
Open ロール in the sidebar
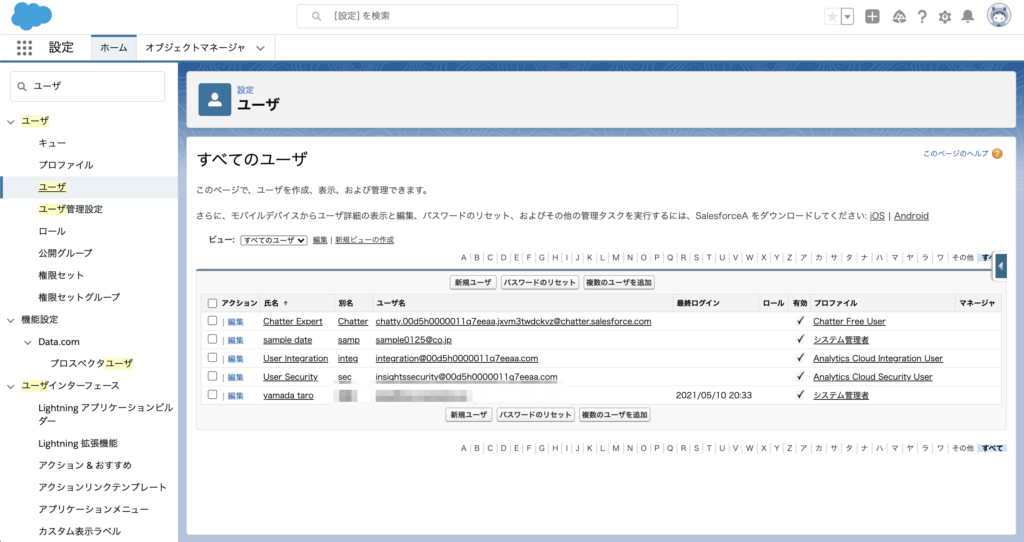point(52,231)
